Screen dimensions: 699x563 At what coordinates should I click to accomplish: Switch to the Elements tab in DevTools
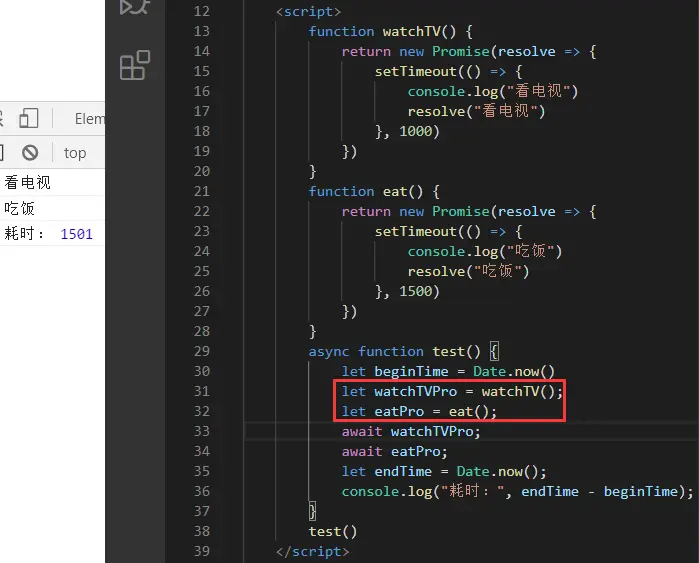(90, 119)
